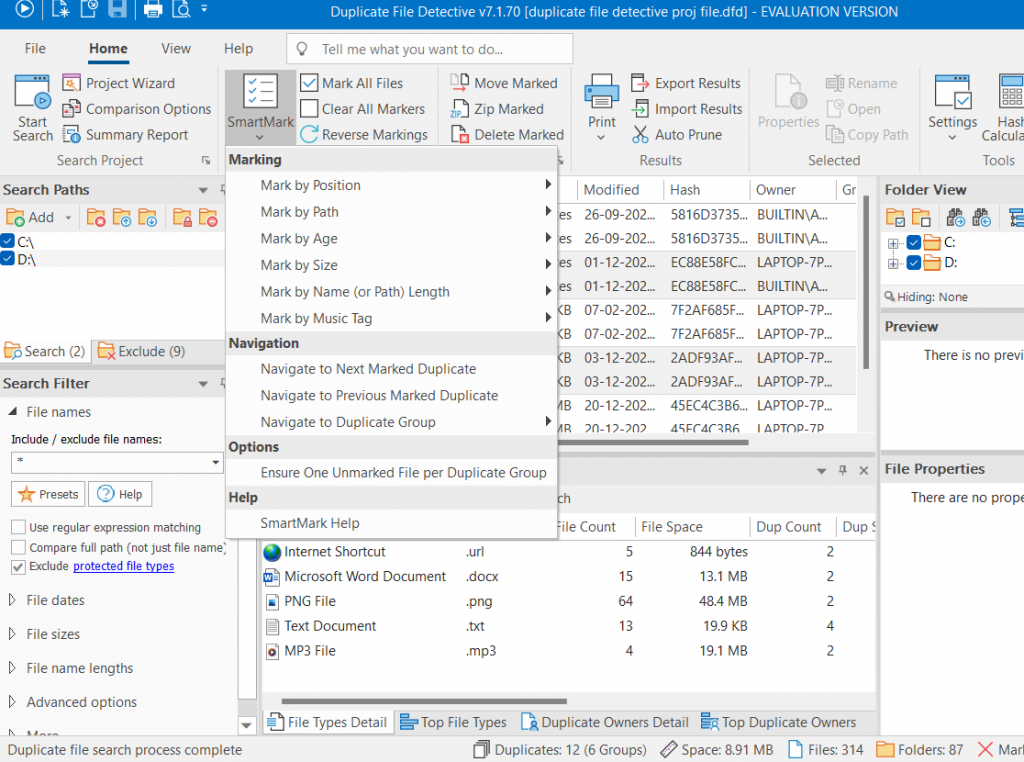The width and height of the screenshot is (1024, 762).
Task: Click Export Results
Action: point(686,84)
